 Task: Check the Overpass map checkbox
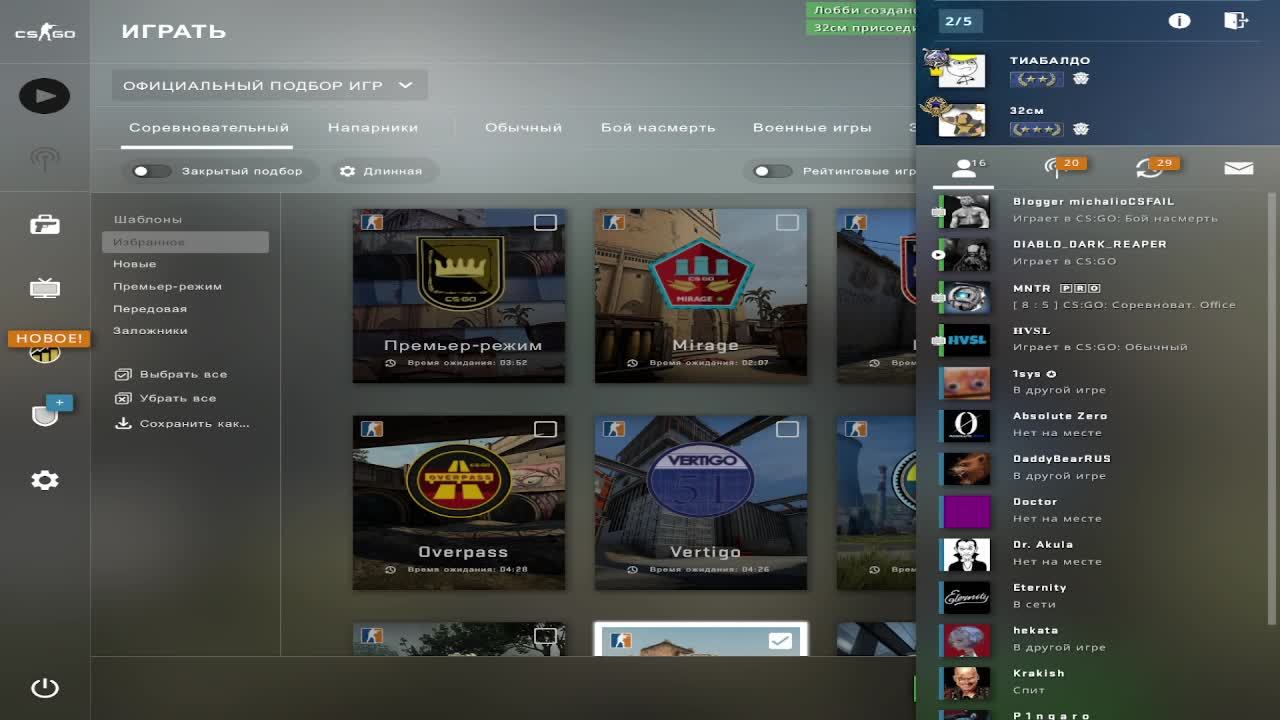click(x=545, y=429)
